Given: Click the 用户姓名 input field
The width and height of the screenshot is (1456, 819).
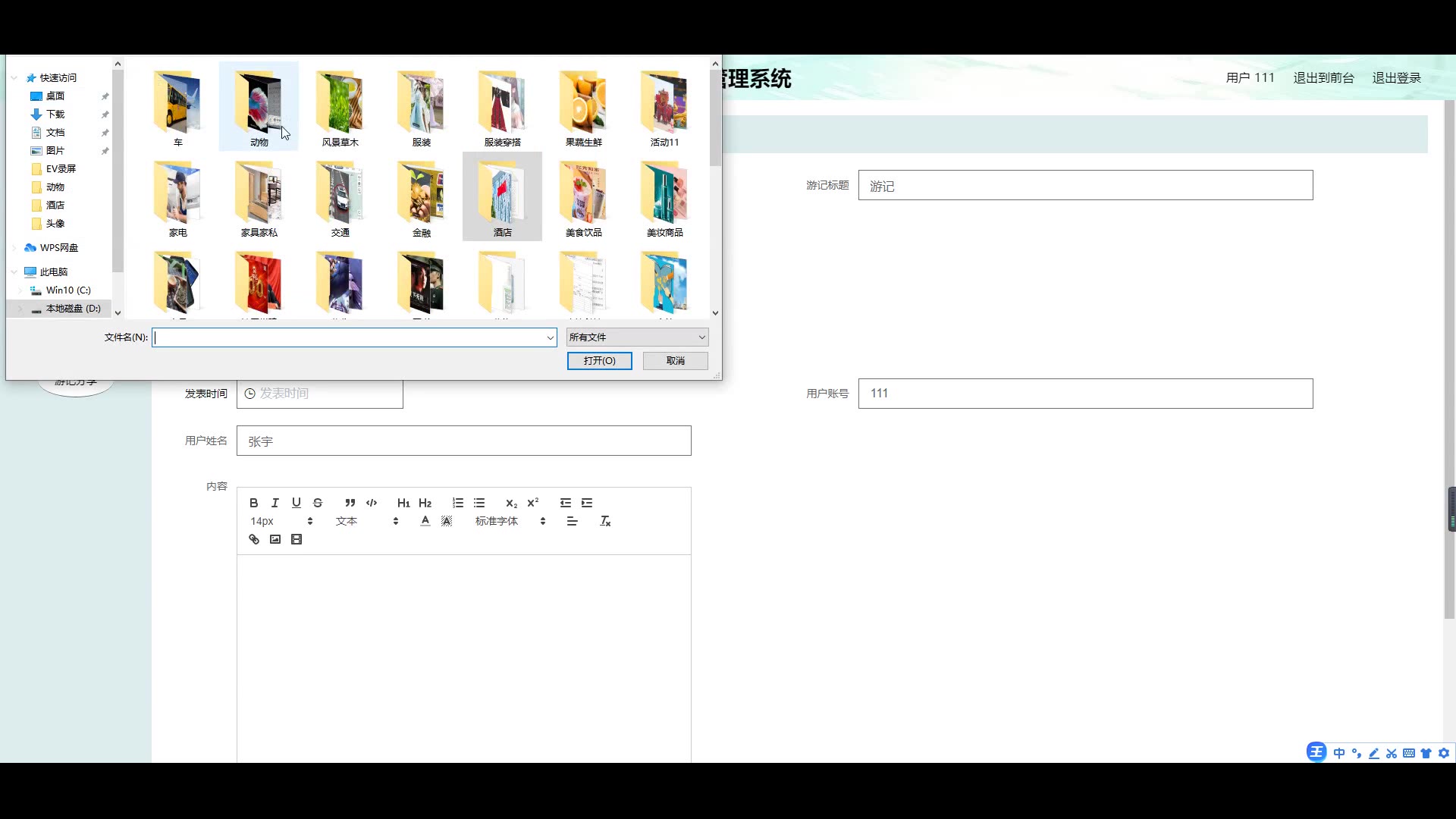Looking at the screenshot, I should click(x=463, y=441).
